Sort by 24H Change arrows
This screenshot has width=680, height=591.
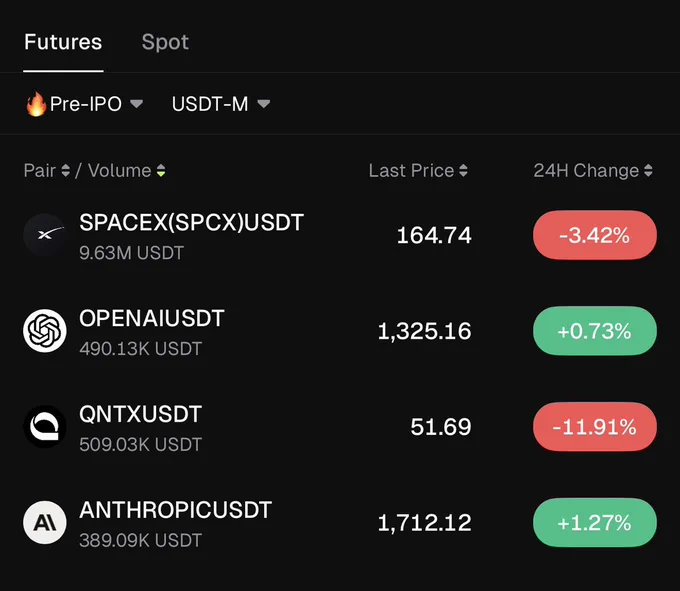point(648,170)
